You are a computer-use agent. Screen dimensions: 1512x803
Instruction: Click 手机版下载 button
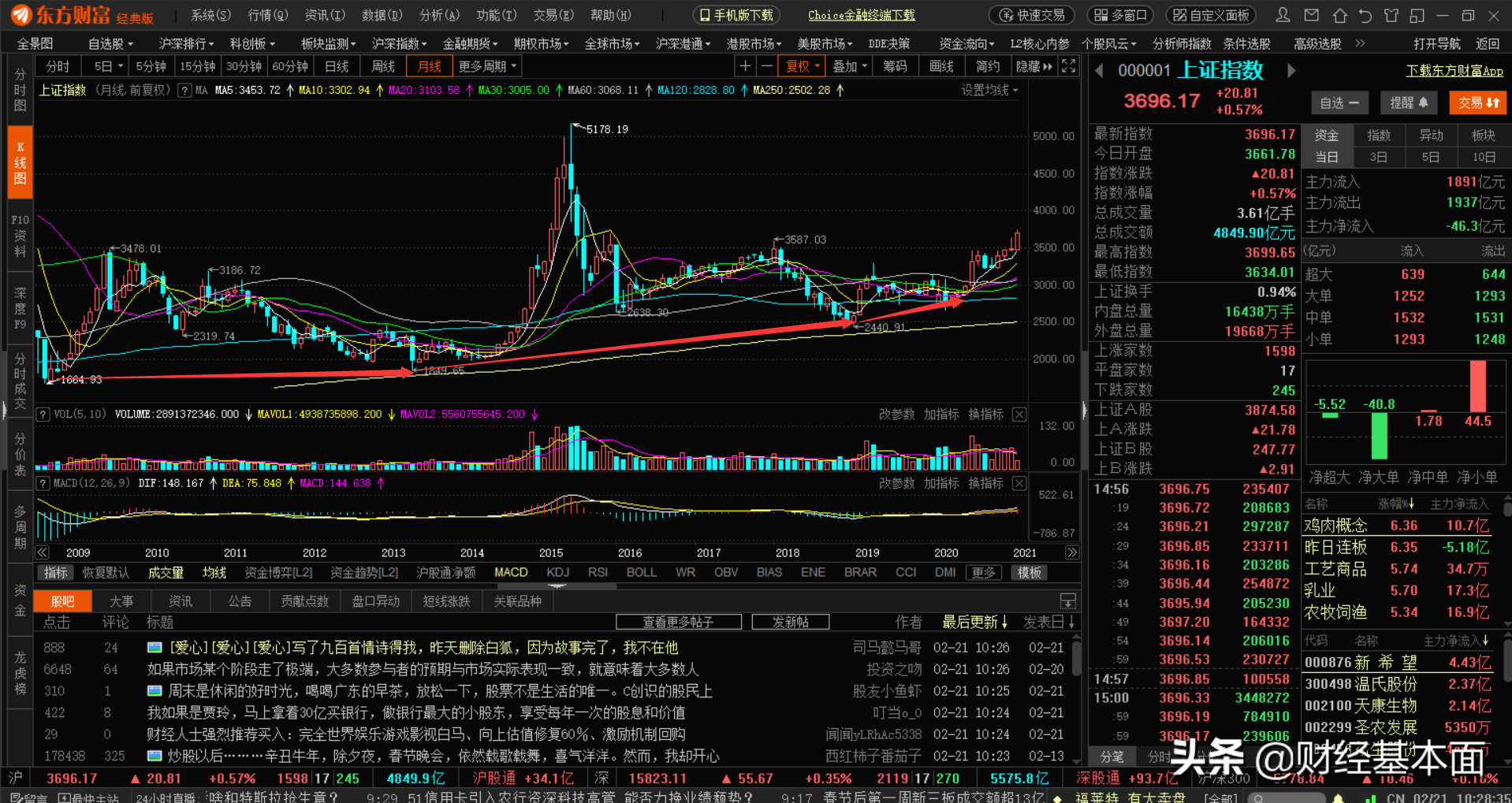coord(736,15)
